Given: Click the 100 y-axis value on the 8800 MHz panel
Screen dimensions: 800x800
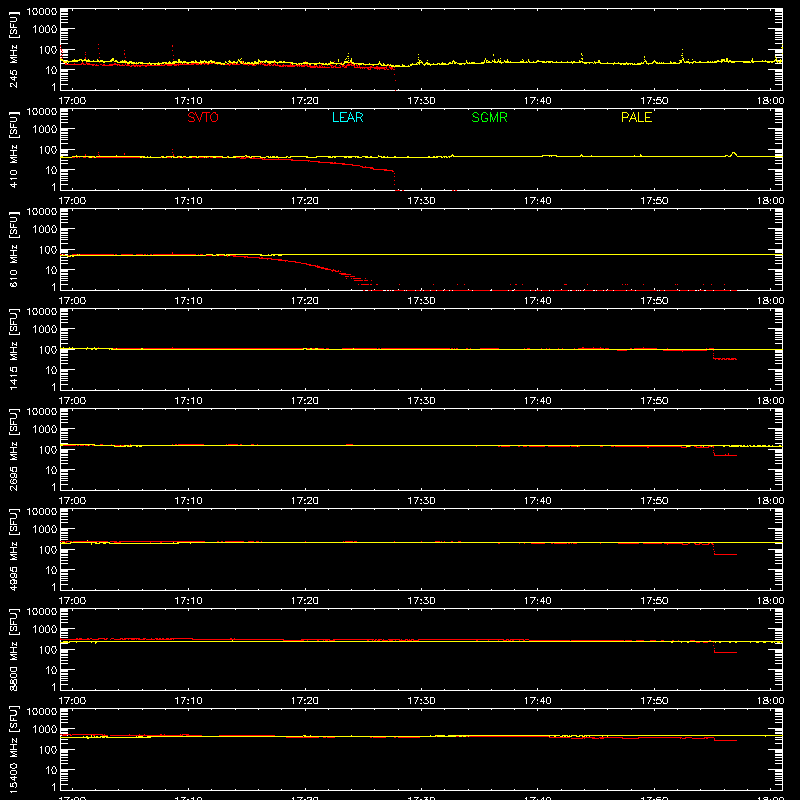Looking at the screenshot, I should pos(48,650).
